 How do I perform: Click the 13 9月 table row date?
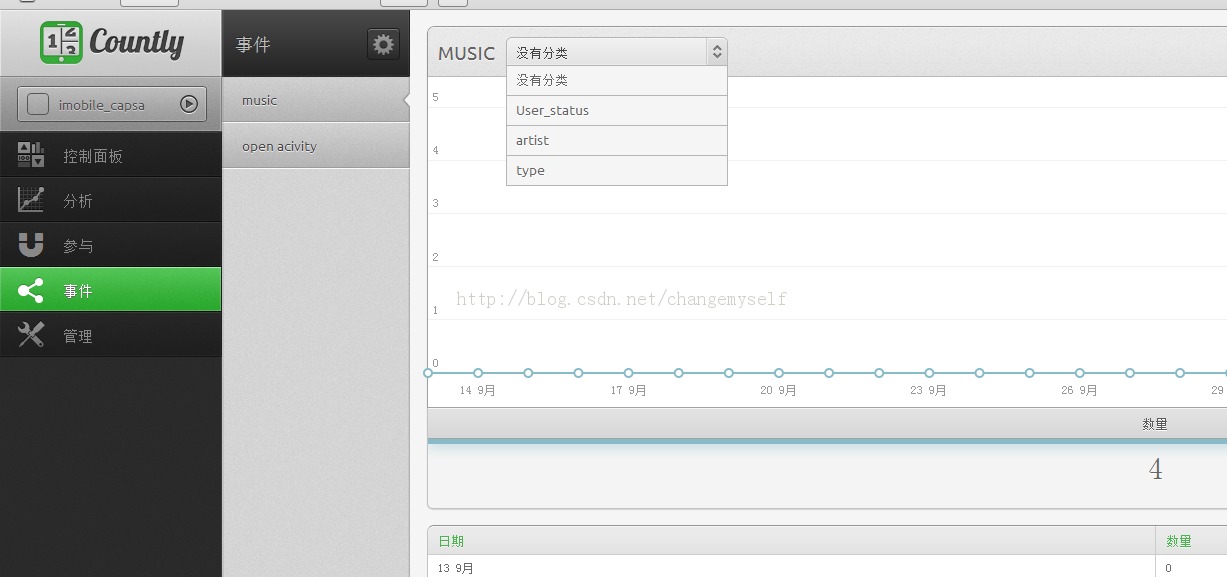pos(456,568)
